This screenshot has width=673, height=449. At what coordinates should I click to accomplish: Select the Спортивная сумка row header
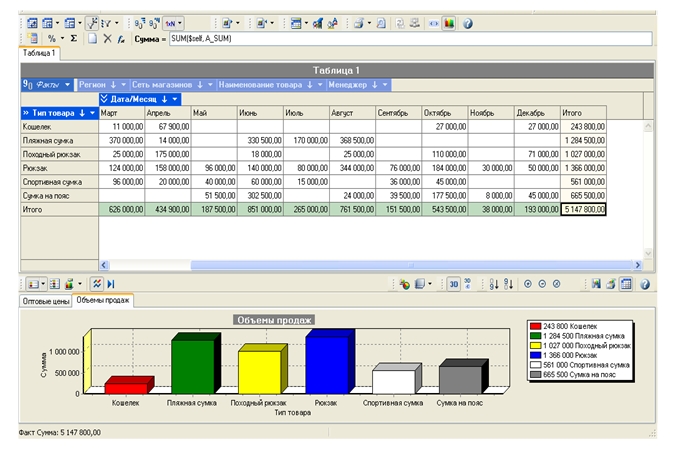[60, 182]
